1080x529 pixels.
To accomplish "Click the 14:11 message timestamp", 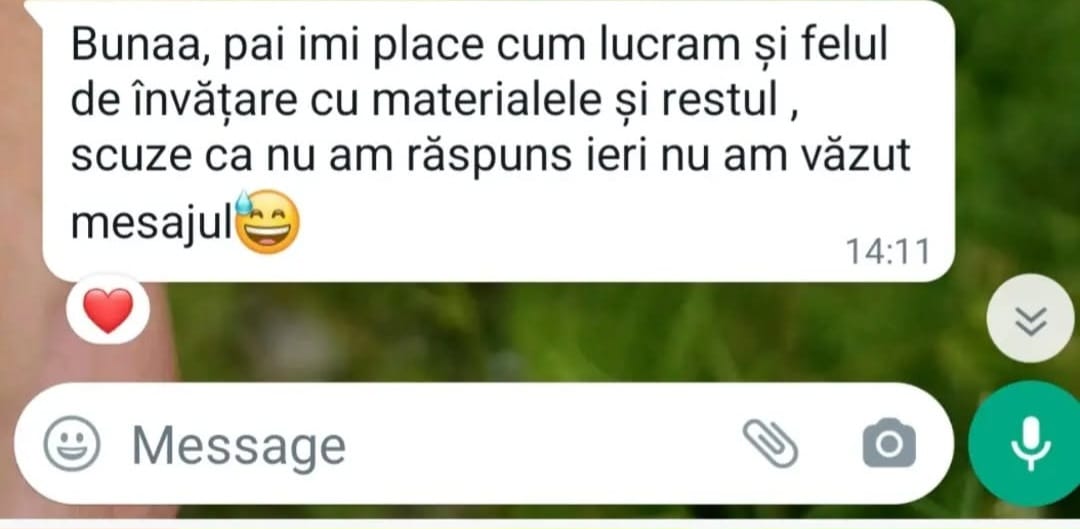I will 889,252.
